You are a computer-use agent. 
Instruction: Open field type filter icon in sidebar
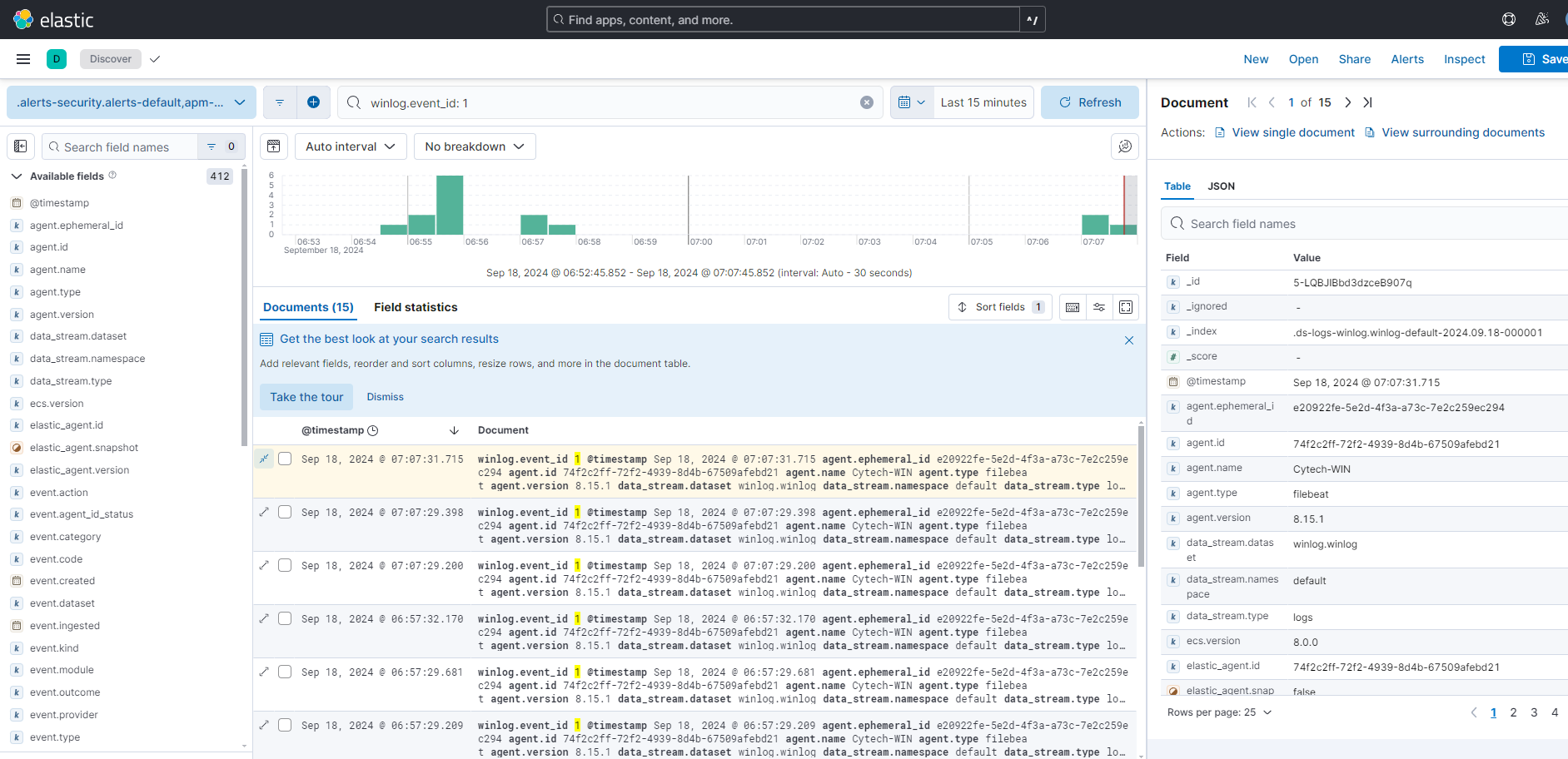point(221,146)
